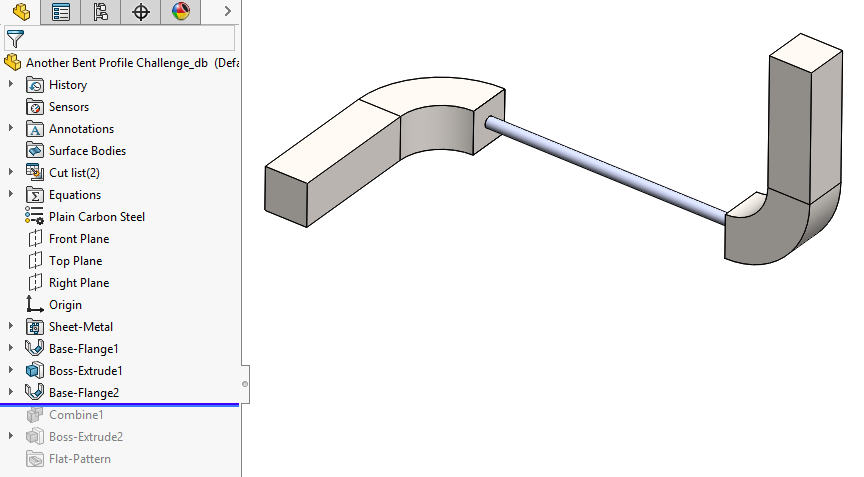Click the Flat-Pattern icon
The image size is (864, 477).
point(35,459)
